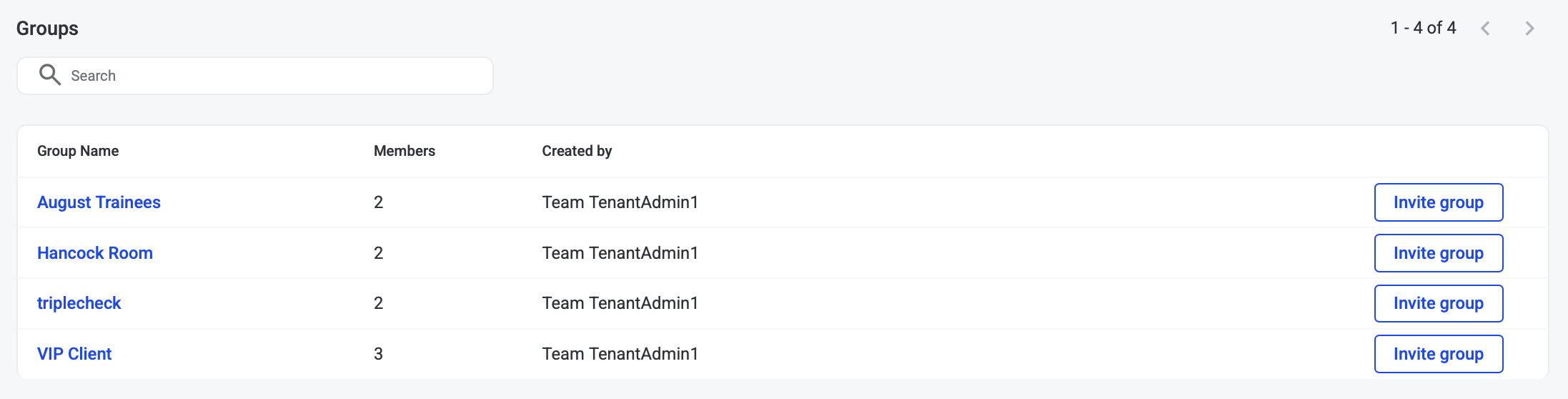The image size is (1568, 399).
Task: Go to next page of groups
Action: 1529,29
